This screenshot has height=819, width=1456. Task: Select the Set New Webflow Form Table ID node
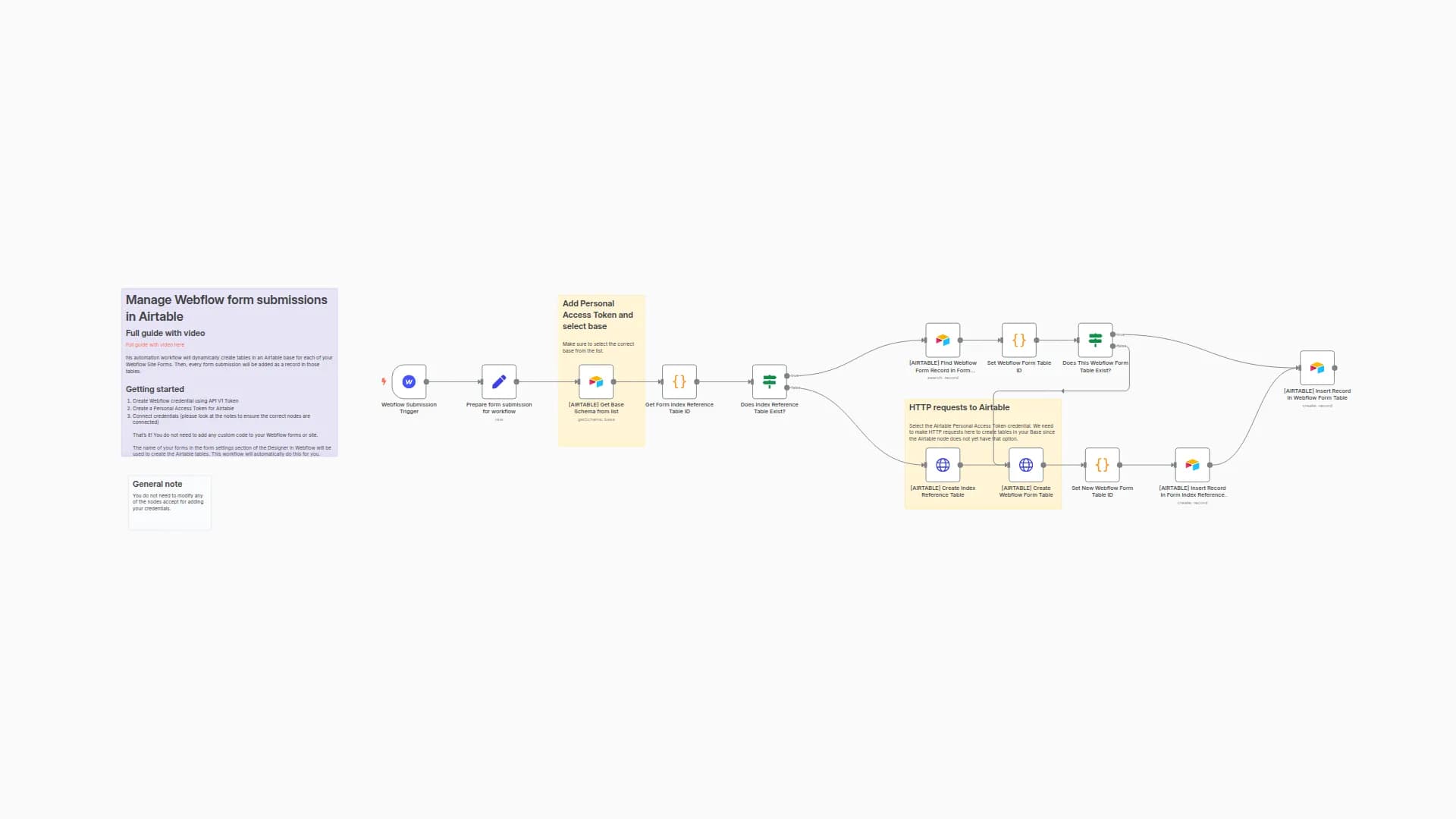1103,465
